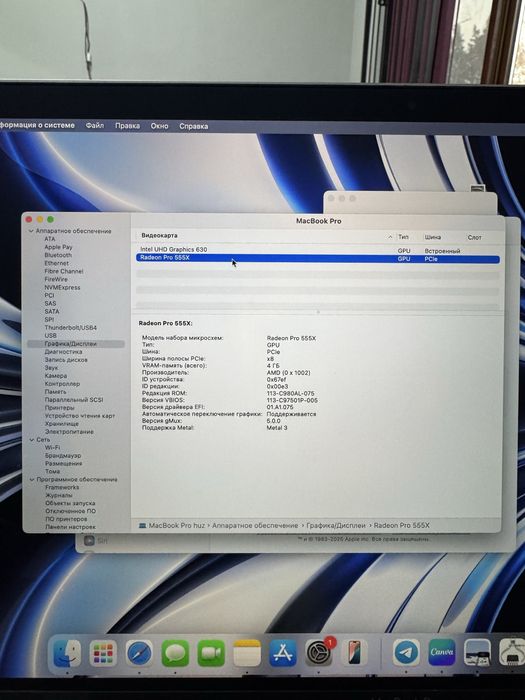Select the Radeon Pro 555X row

[x=317, y=258]
